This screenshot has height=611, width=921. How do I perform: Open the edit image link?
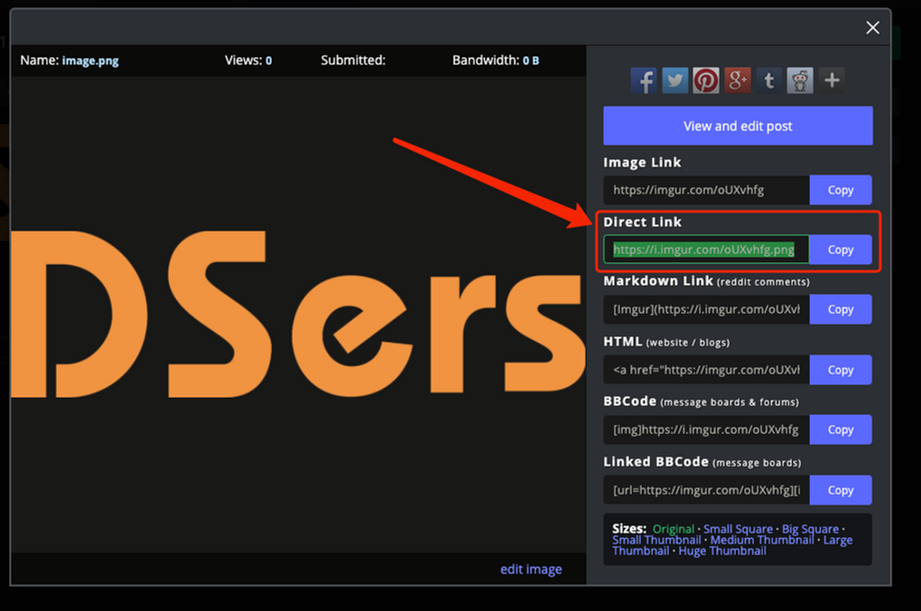coord(531,569)
